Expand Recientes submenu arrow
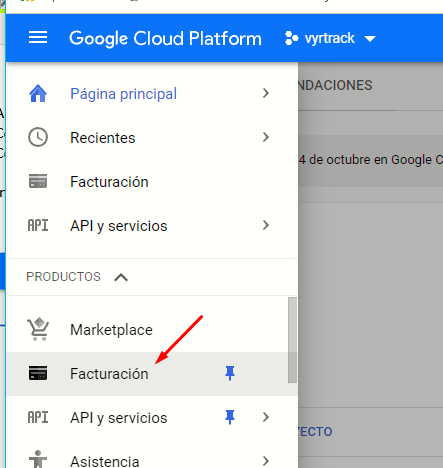The image size is (443, 468). click(x=266, y=137)
